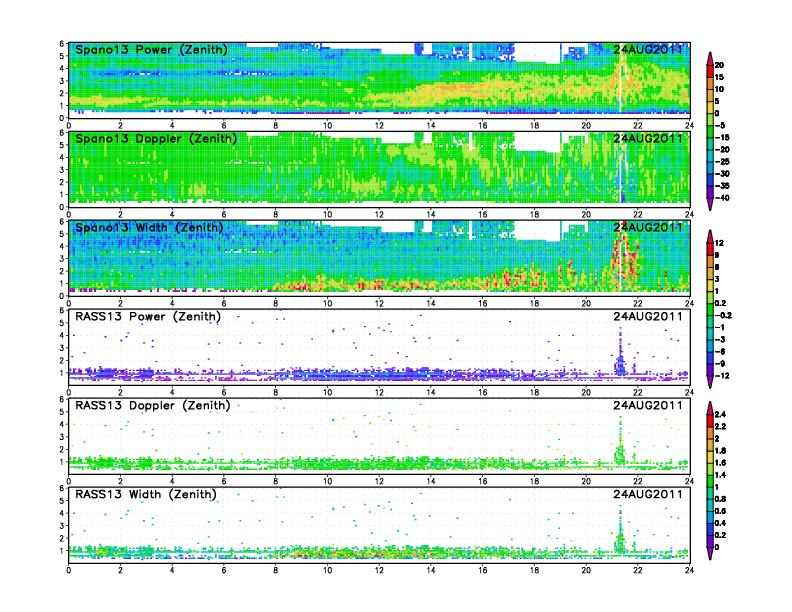Click the 20 label on the top colorbar

pyautogui.click(x=719, y=65)
